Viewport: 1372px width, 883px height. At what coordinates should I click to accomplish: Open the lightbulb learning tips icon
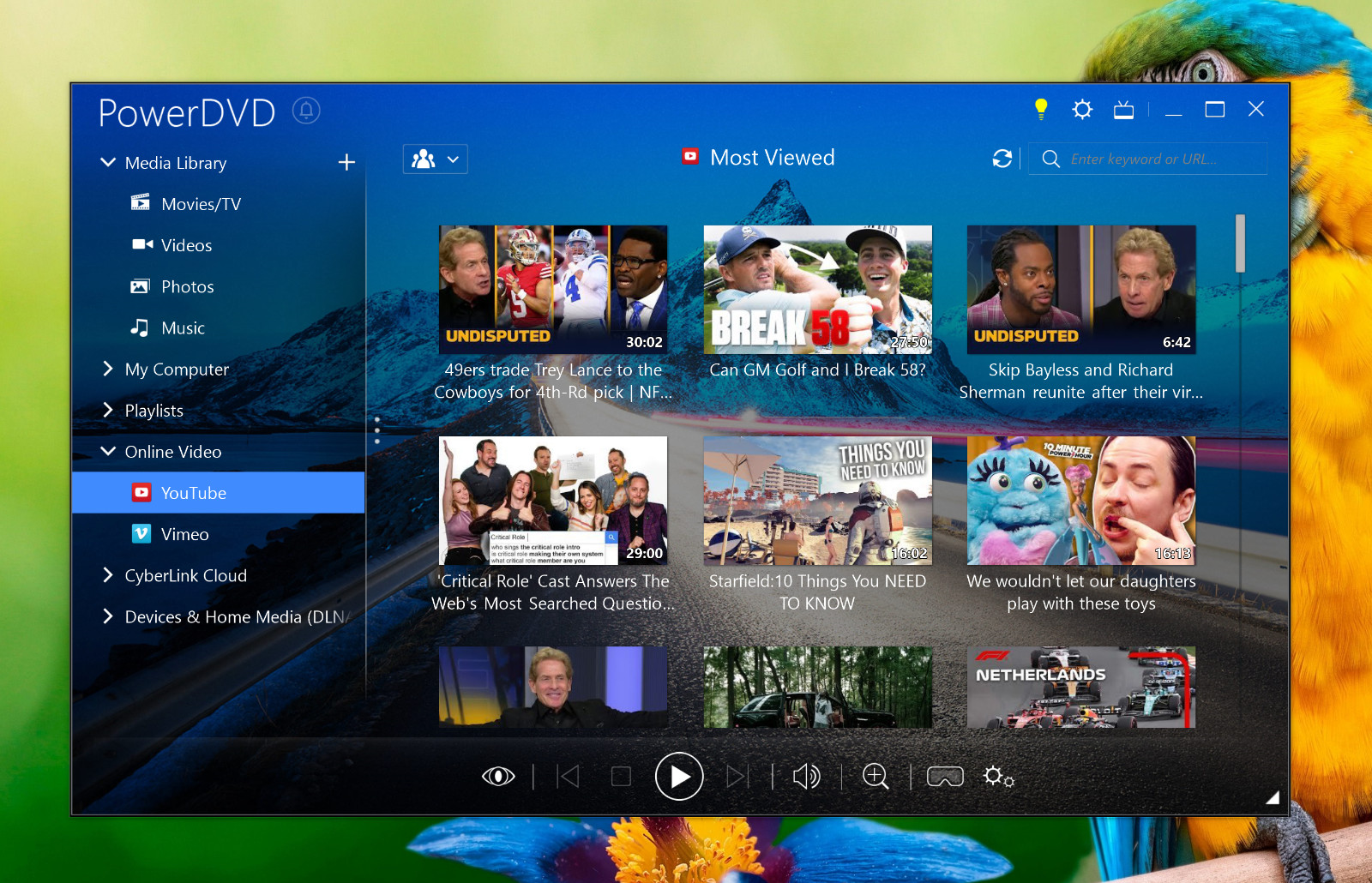1041,109
